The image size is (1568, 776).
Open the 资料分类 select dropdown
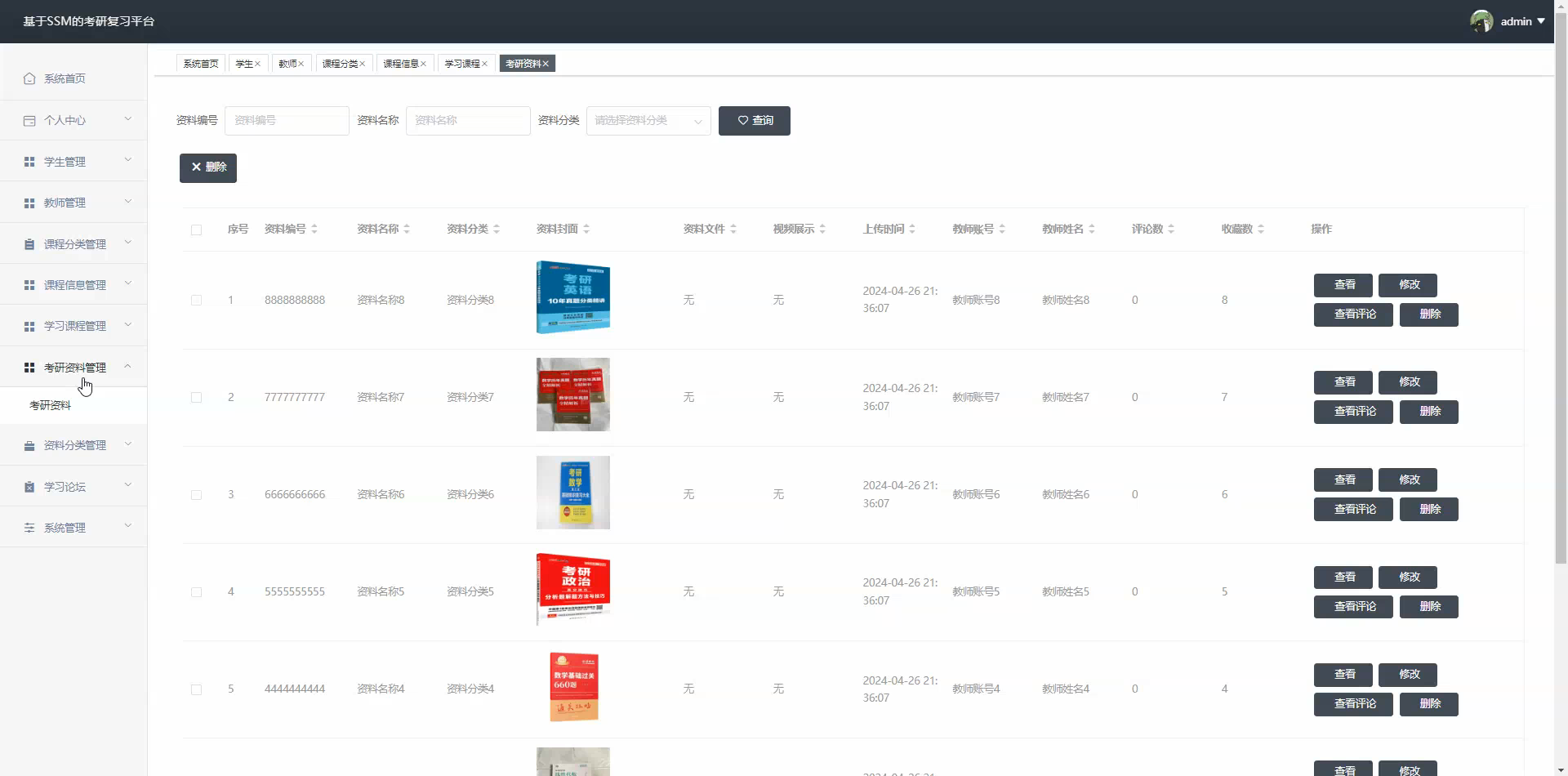coord(648,120)
